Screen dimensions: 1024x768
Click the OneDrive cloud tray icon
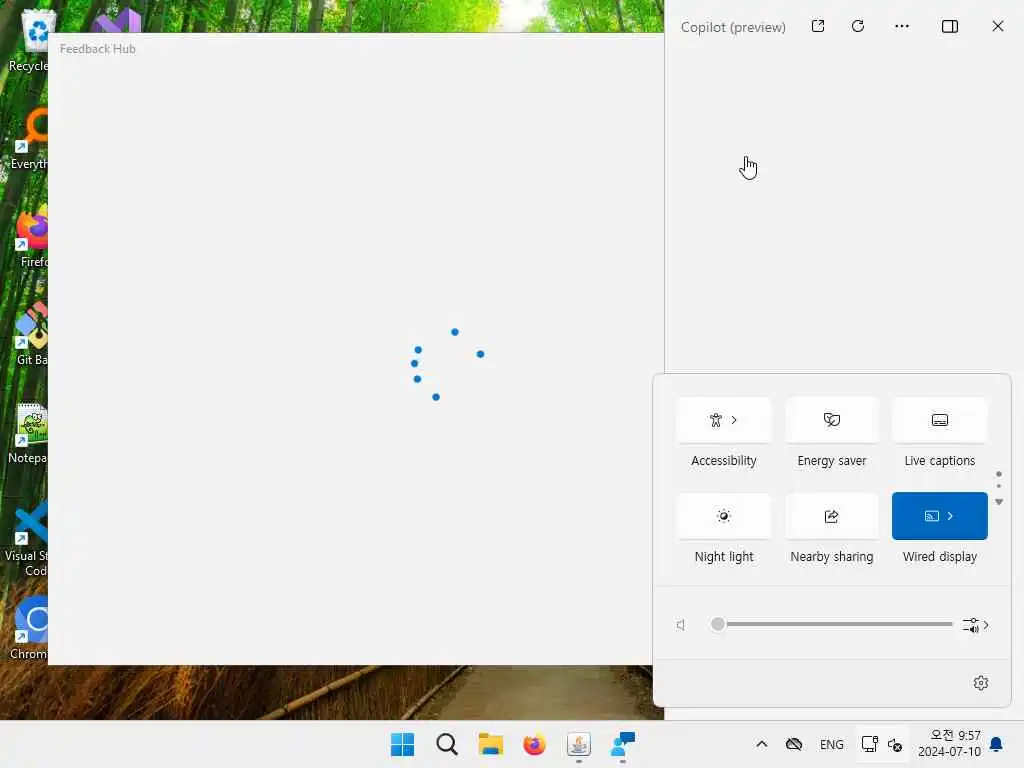coord(794,744)
